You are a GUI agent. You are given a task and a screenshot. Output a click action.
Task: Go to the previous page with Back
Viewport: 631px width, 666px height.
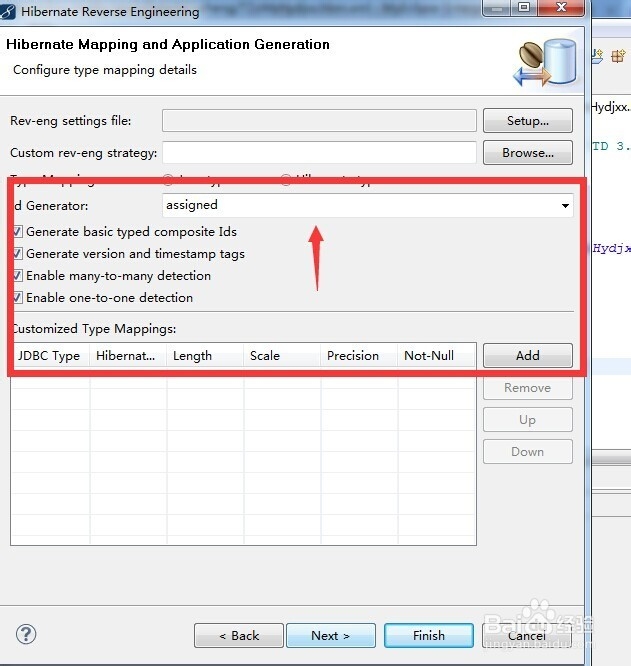(239, 635)
